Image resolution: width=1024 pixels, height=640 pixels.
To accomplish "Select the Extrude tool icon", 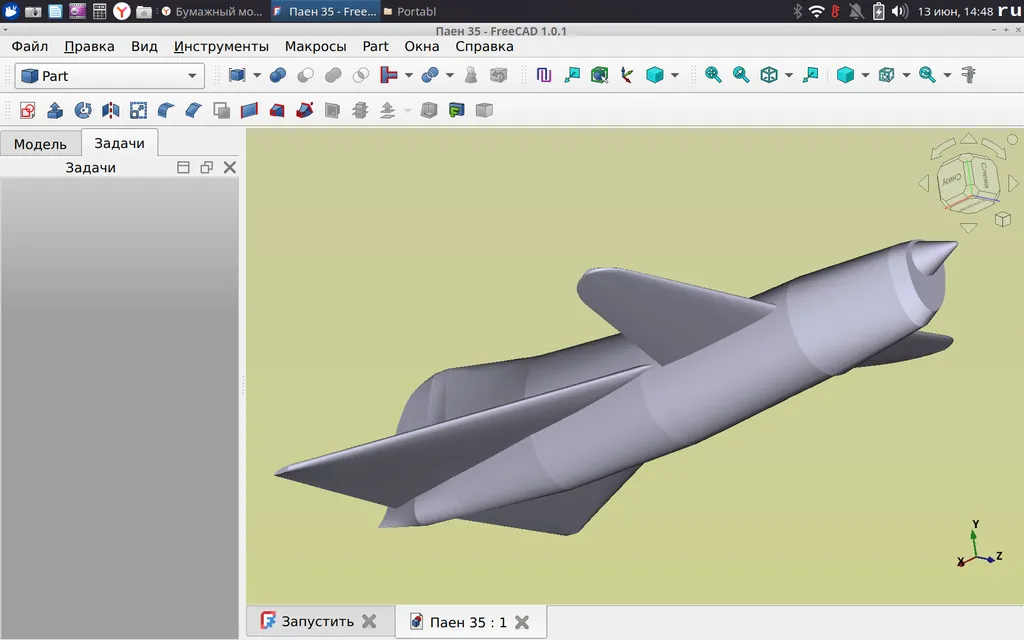I will 55,110.
